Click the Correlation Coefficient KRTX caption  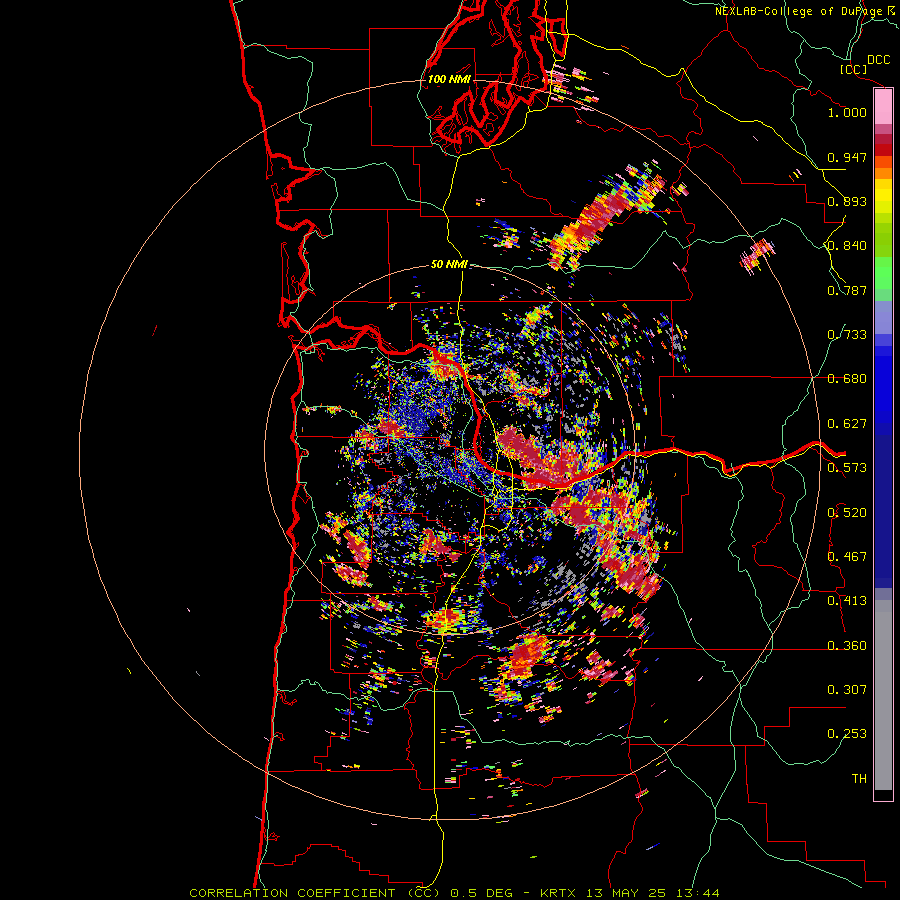(454, 893)
